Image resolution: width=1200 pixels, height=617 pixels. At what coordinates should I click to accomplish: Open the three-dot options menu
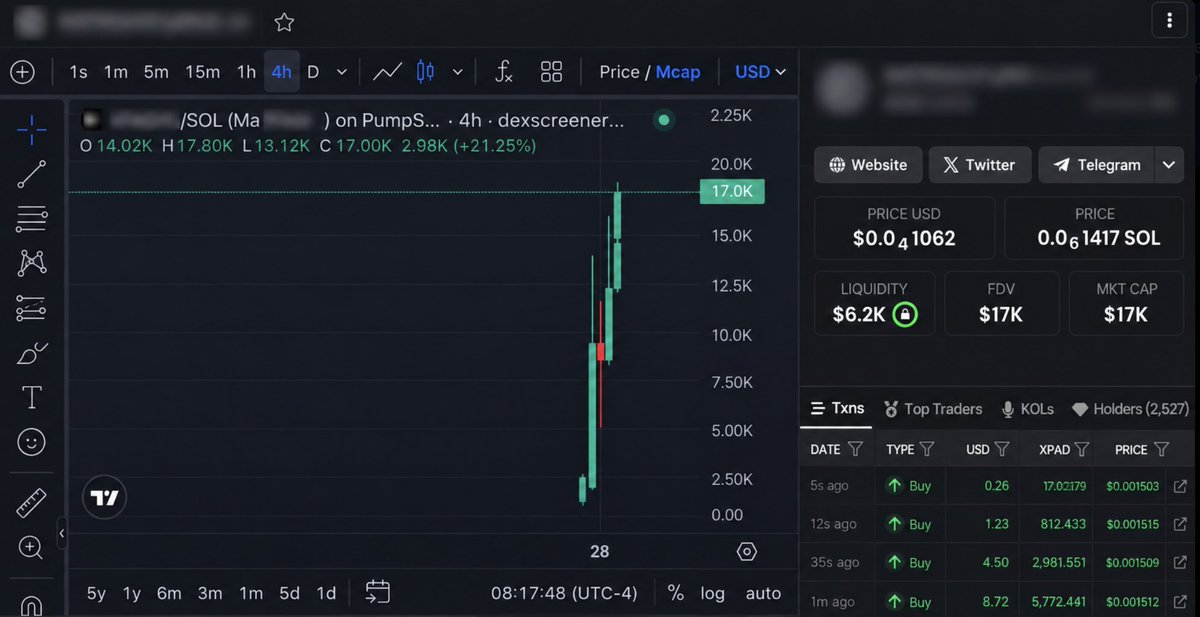pos(1168,20)
